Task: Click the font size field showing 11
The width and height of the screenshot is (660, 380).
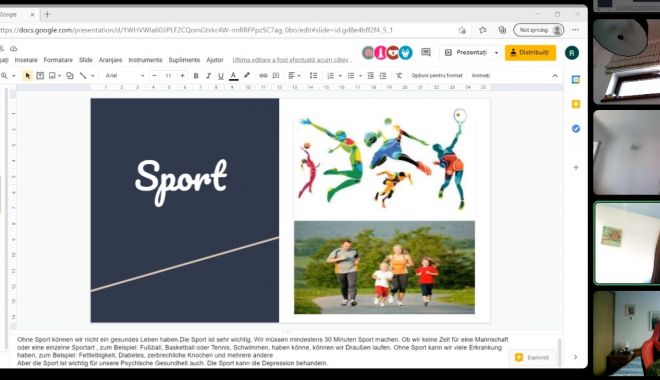Action: [168, 76]
